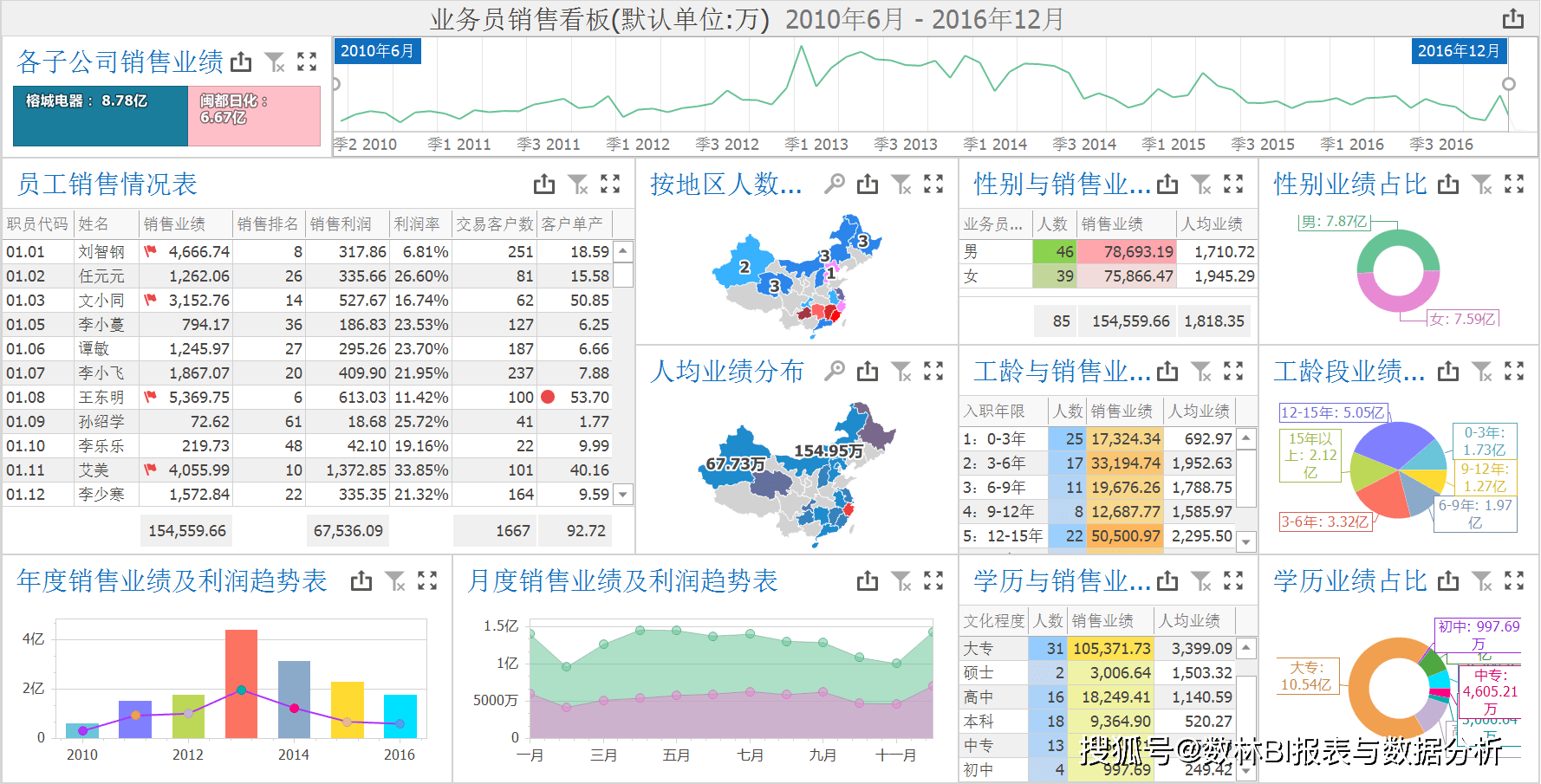Sort by 入职年限 column header
The width and height of the screenshot is (1541, 784).
click(1003, 411)
